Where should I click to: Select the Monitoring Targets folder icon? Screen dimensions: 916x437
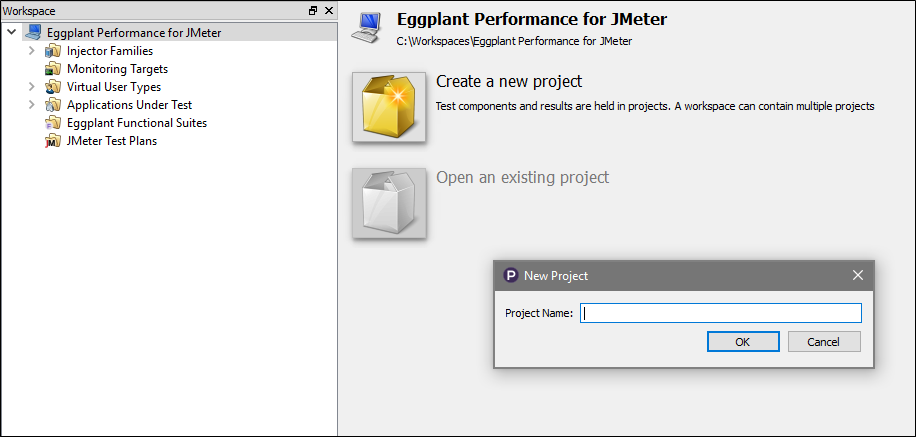pos(53,69)
